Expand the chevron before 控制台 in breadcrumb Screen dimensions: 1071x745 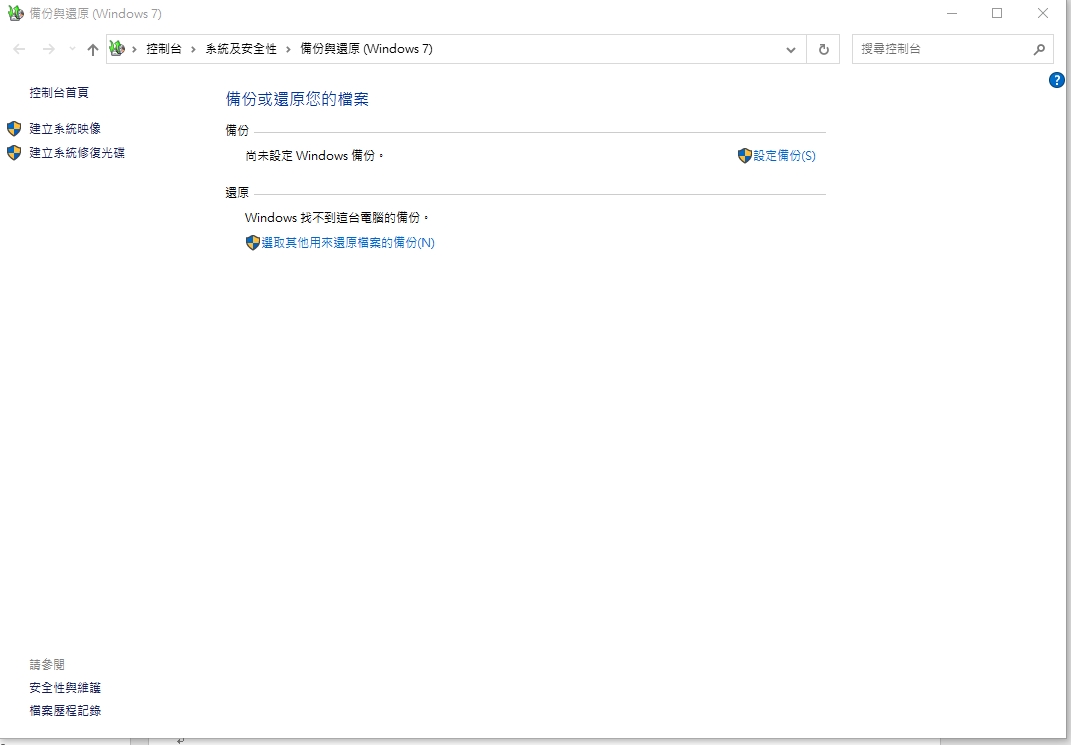coord(135,49)
